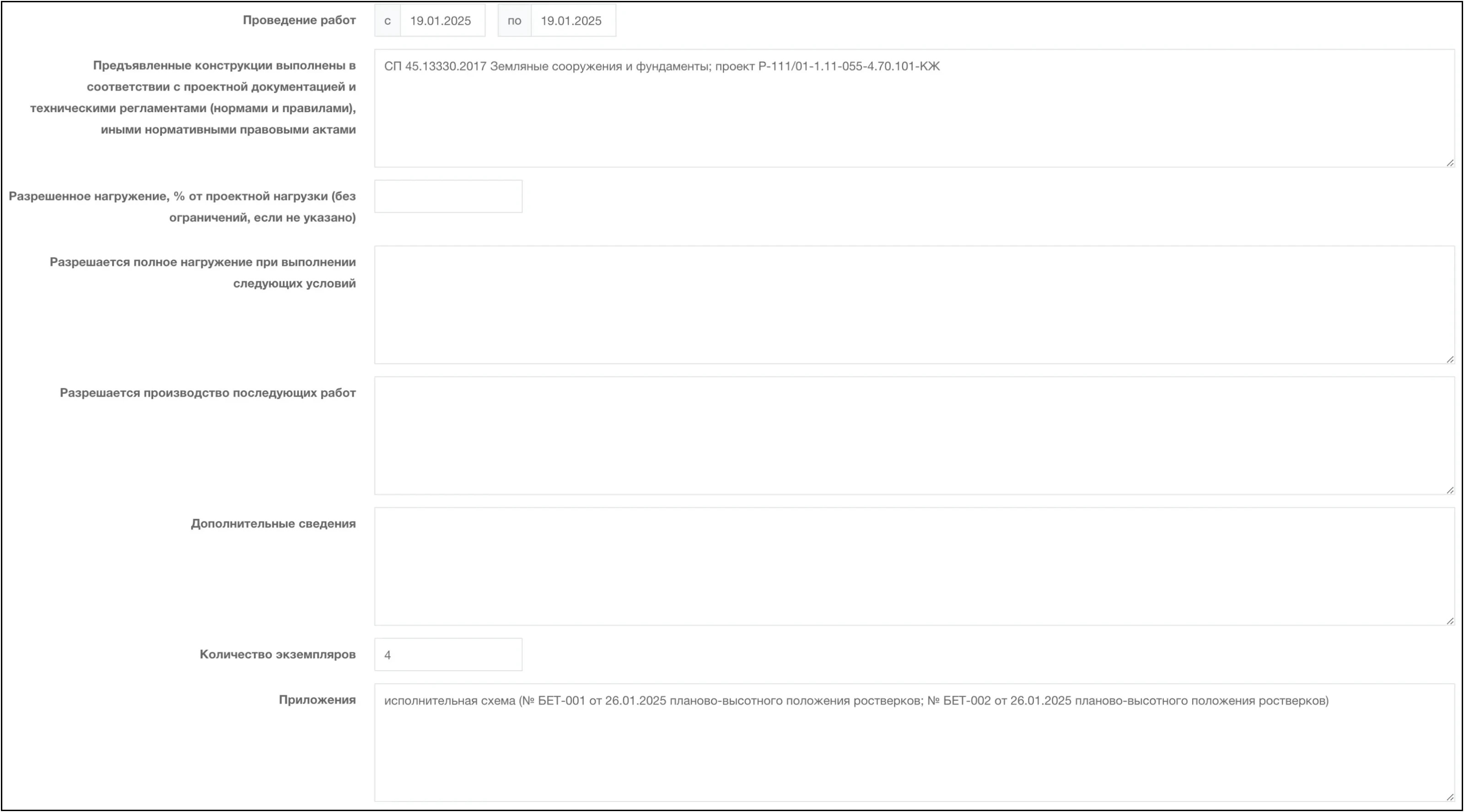The height and width of the screenshot is (812, 1464).
Task: Focus the Дополнительные сведения textarea
Action: (913, 566)
